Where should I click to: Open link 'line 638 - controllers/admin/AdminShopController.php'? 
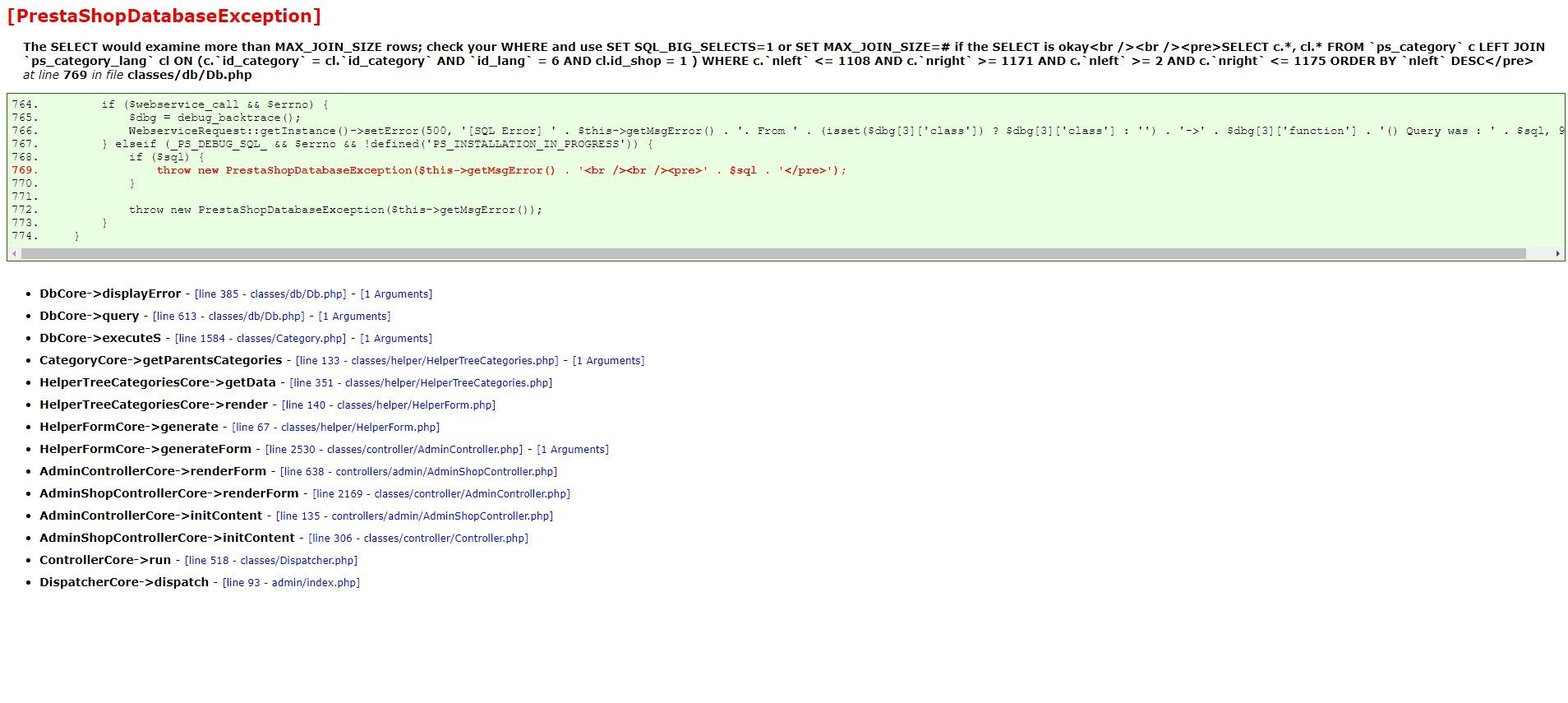[418, 472]
